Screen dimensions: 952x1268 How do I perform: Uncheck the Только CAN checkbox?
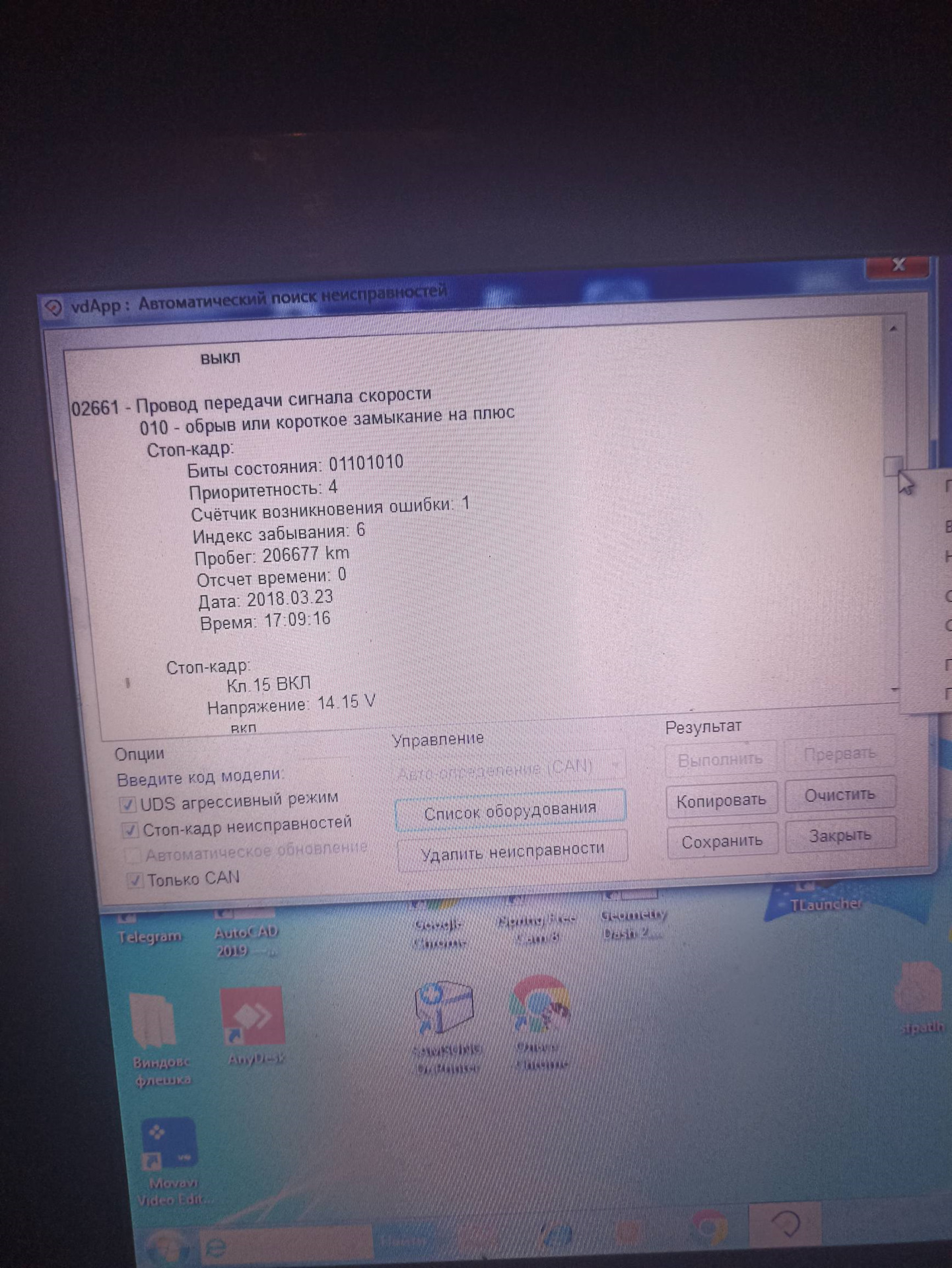coord(135,880)
